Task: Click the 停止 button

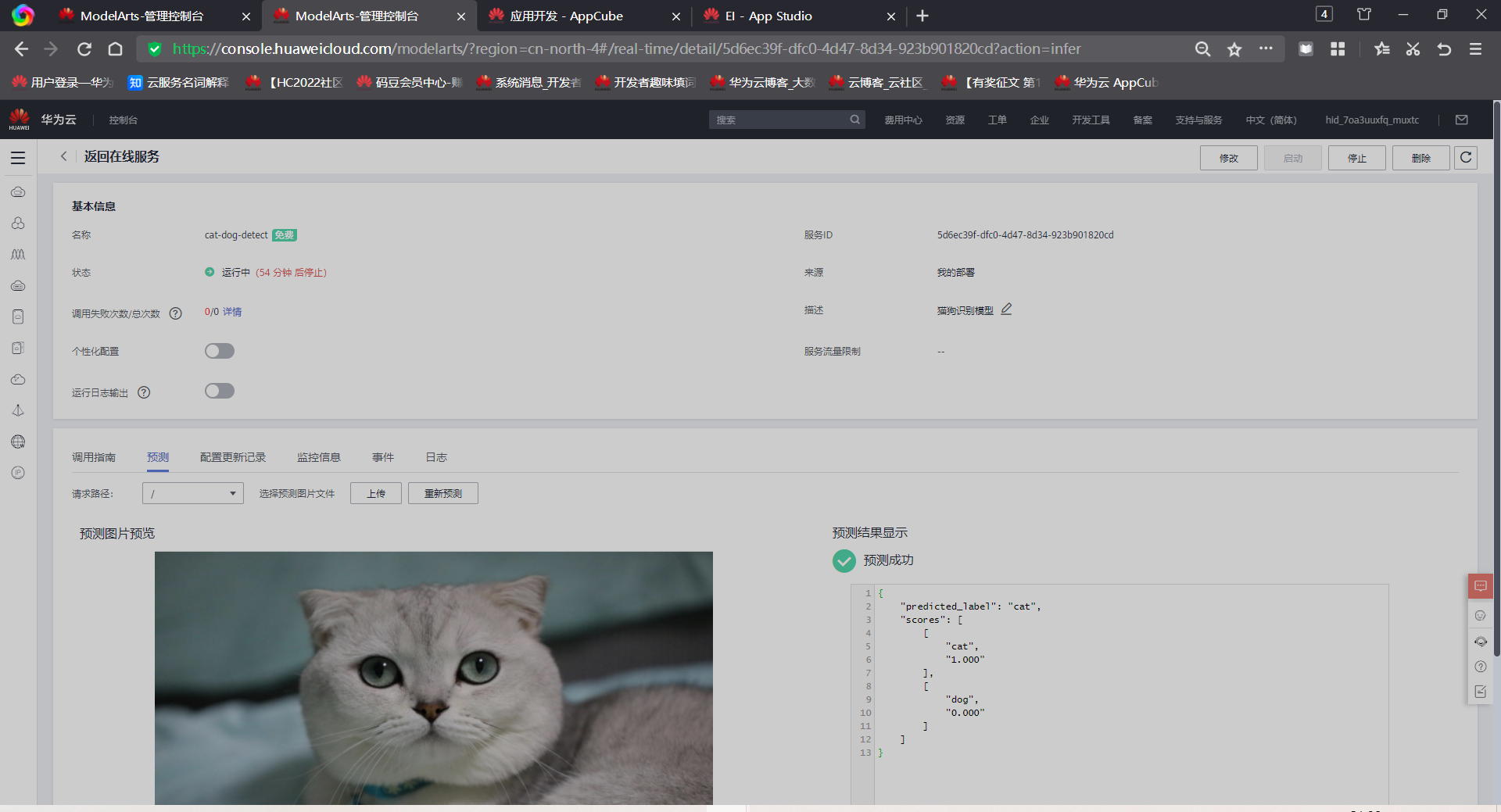Action: click(1357, 158)
